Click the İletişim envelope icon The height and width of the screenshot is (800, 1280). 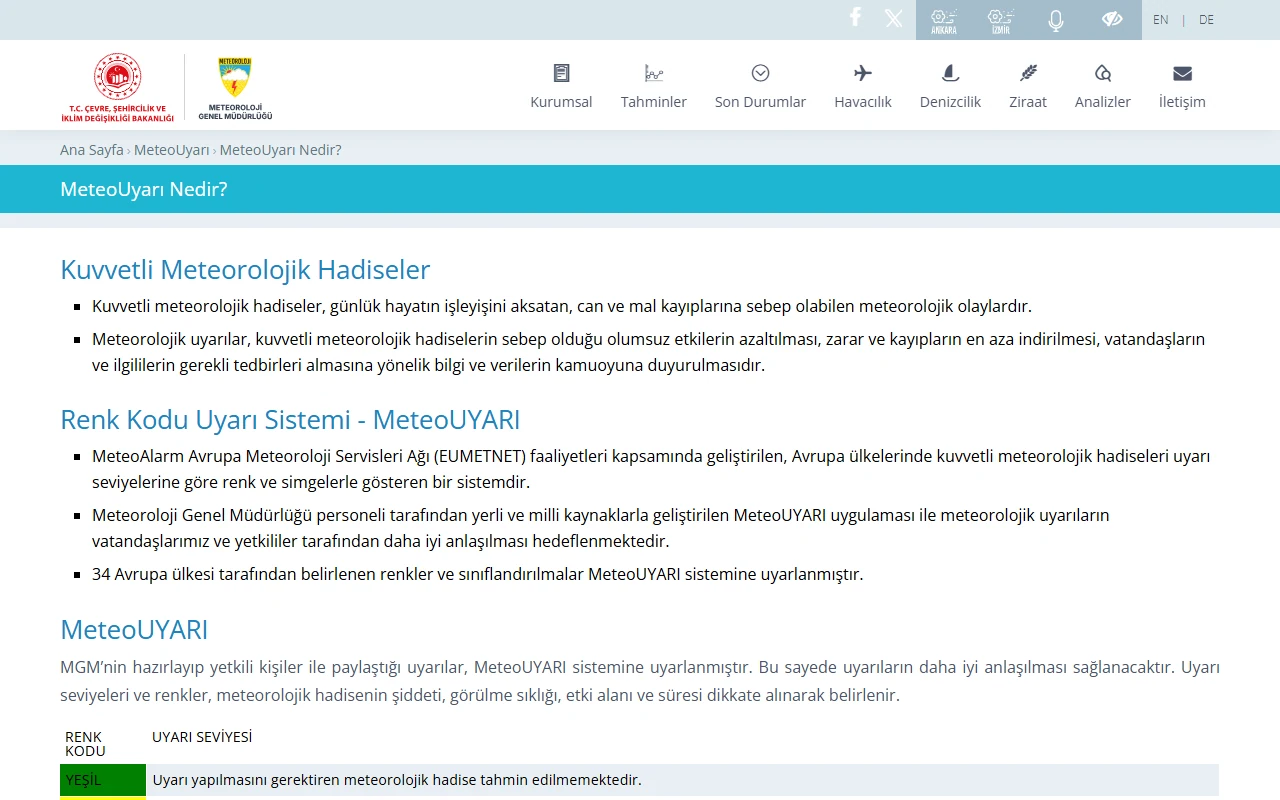coord(1182,73)
